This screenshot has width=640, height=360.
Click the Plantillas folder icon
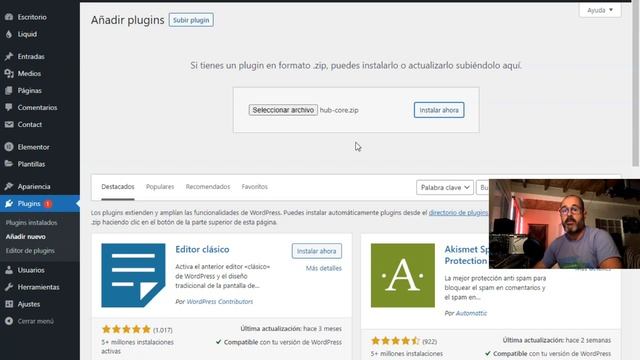pos(9,164)
